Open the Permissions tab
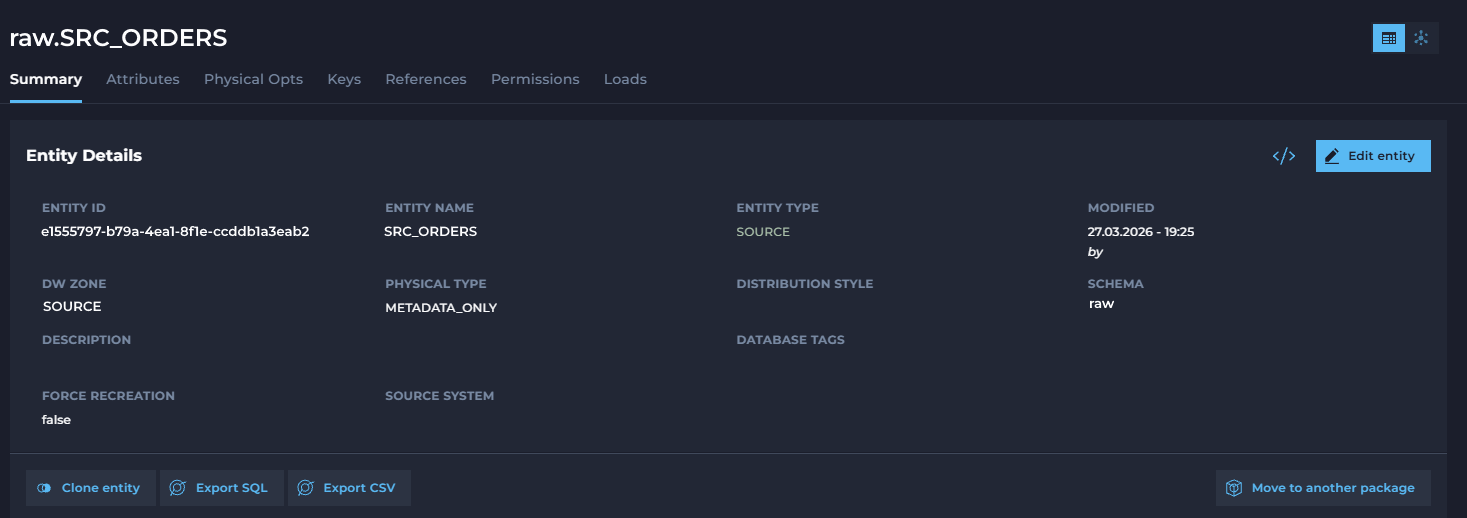1467x518 pixels. tap(535, 79)
